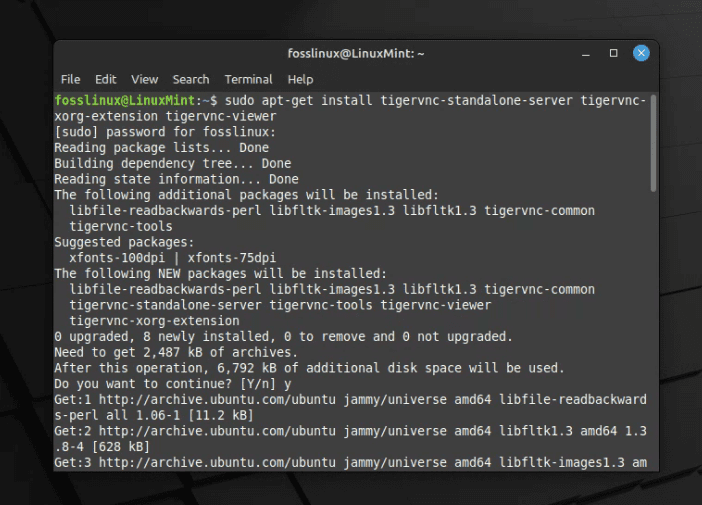
Task: Click 'After this operation, 6,792 kB' line
Action: point(309,368)
